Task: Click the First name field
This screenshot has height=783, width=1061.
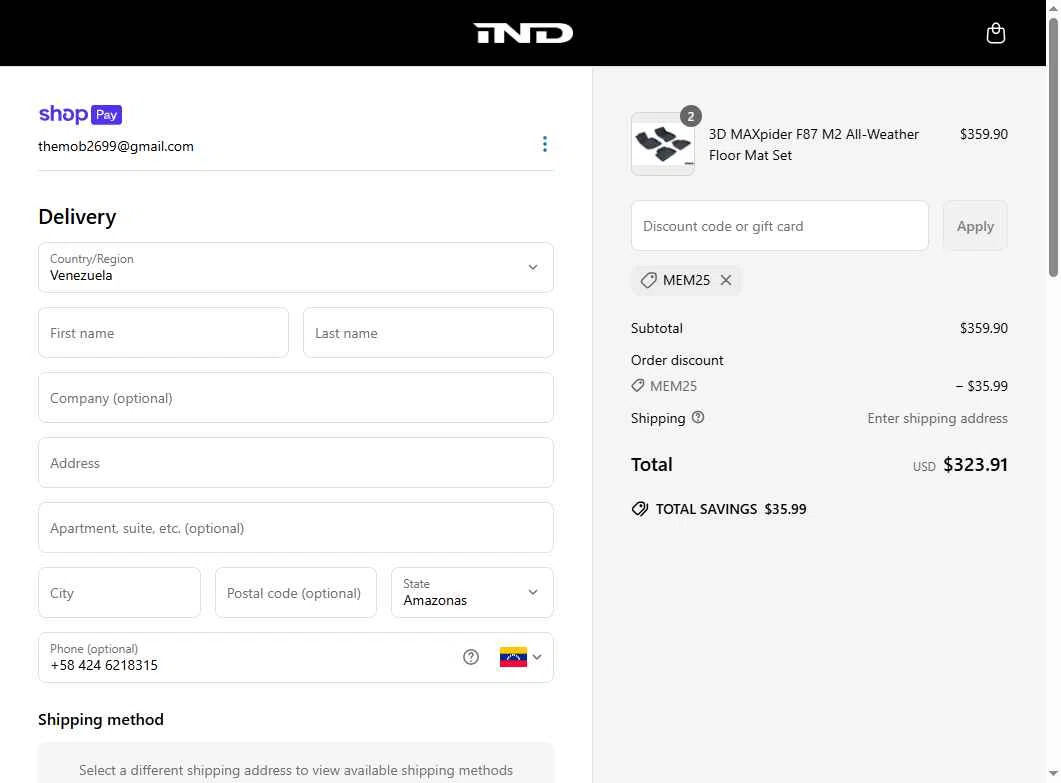Action: [163, 333]
